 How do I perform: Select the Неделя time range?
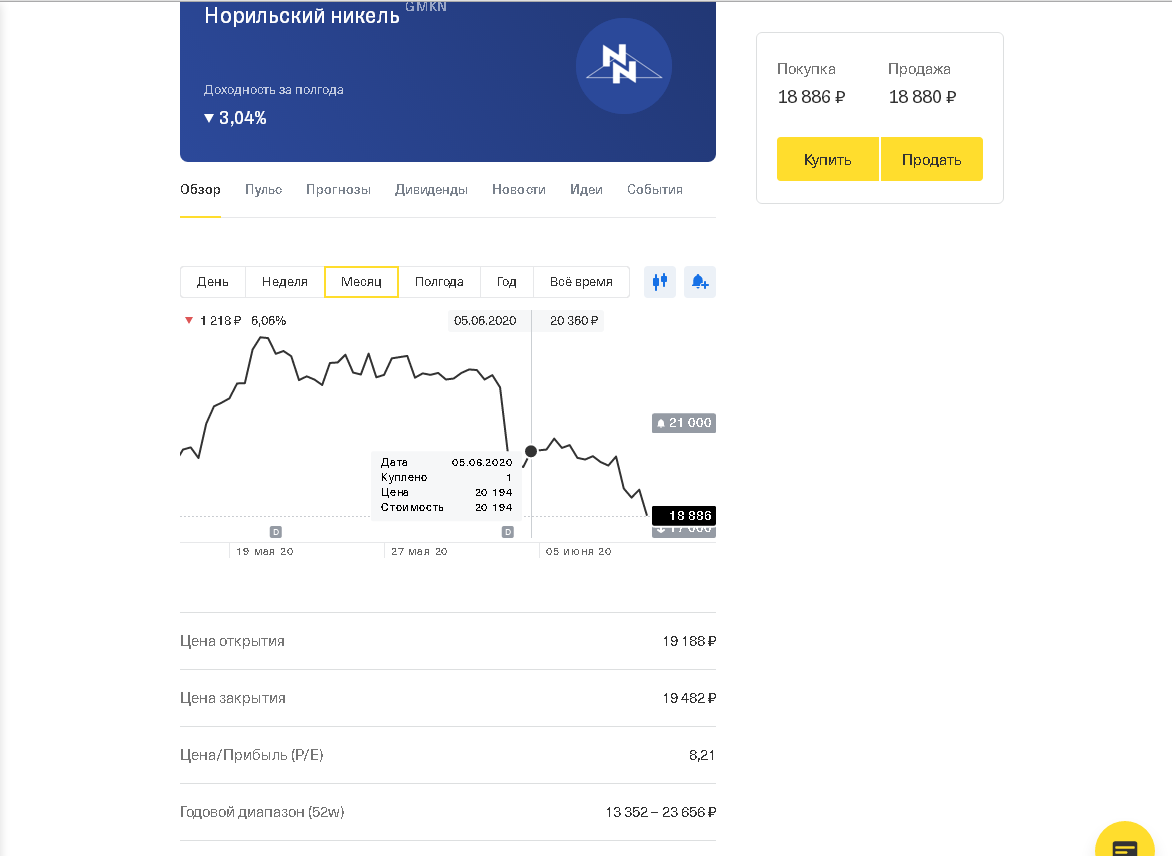[x=285, y=282]
